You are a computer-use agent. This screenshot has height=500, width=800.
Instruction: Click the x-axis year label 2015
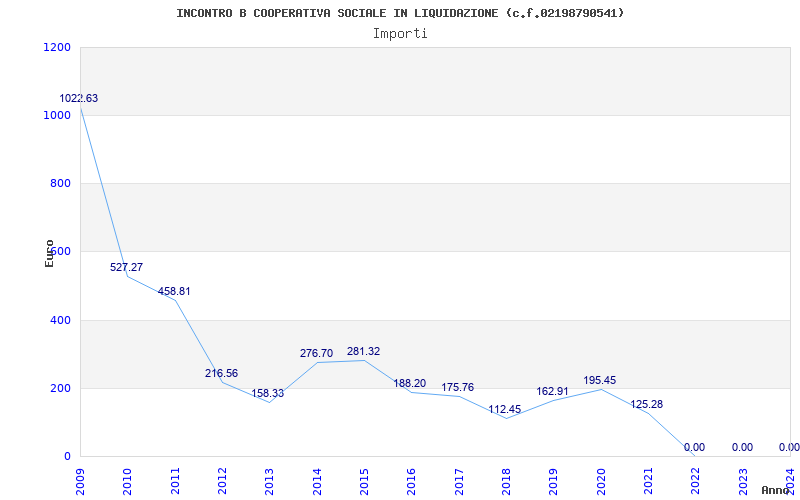tap(364, 481)
